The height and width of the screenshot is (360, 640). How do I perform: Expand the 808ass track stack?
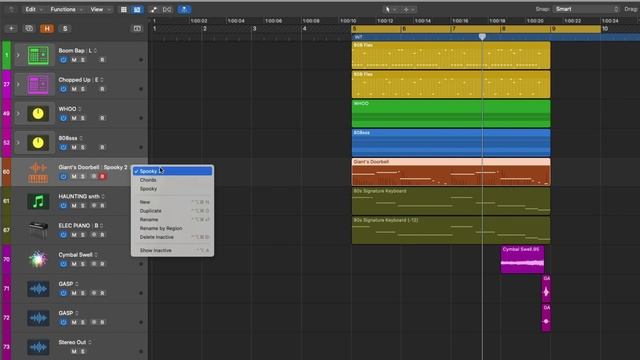tap(18, 143)
